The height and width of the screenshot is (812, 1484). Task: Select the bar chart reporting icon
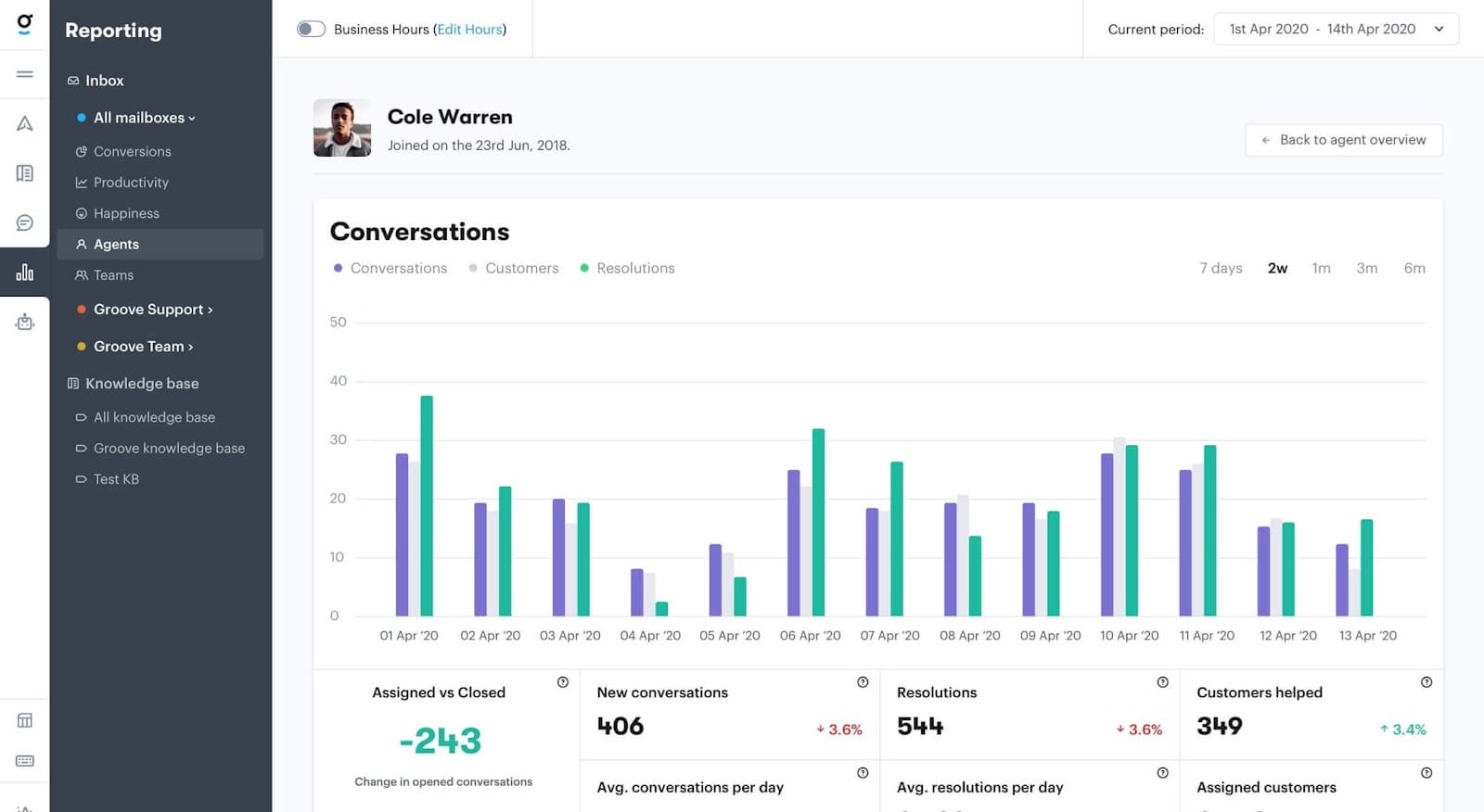25,272
